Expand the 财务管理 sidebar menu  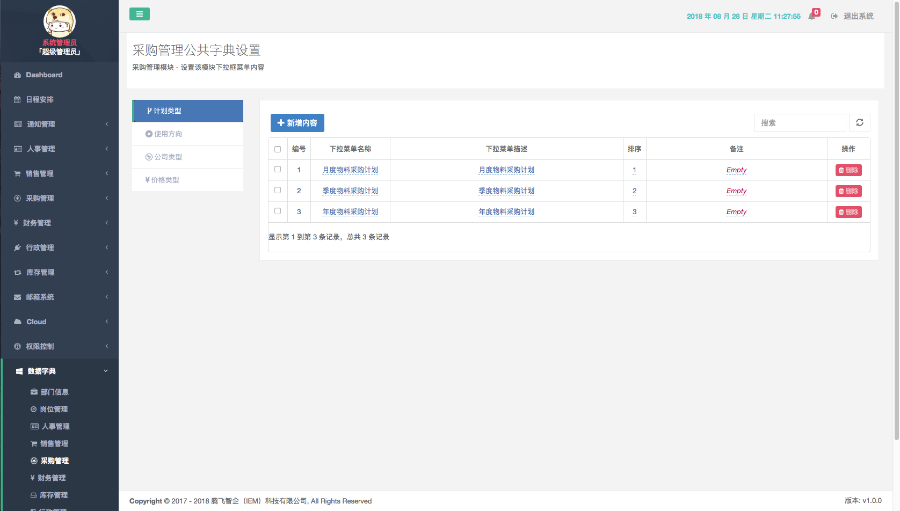59,223
